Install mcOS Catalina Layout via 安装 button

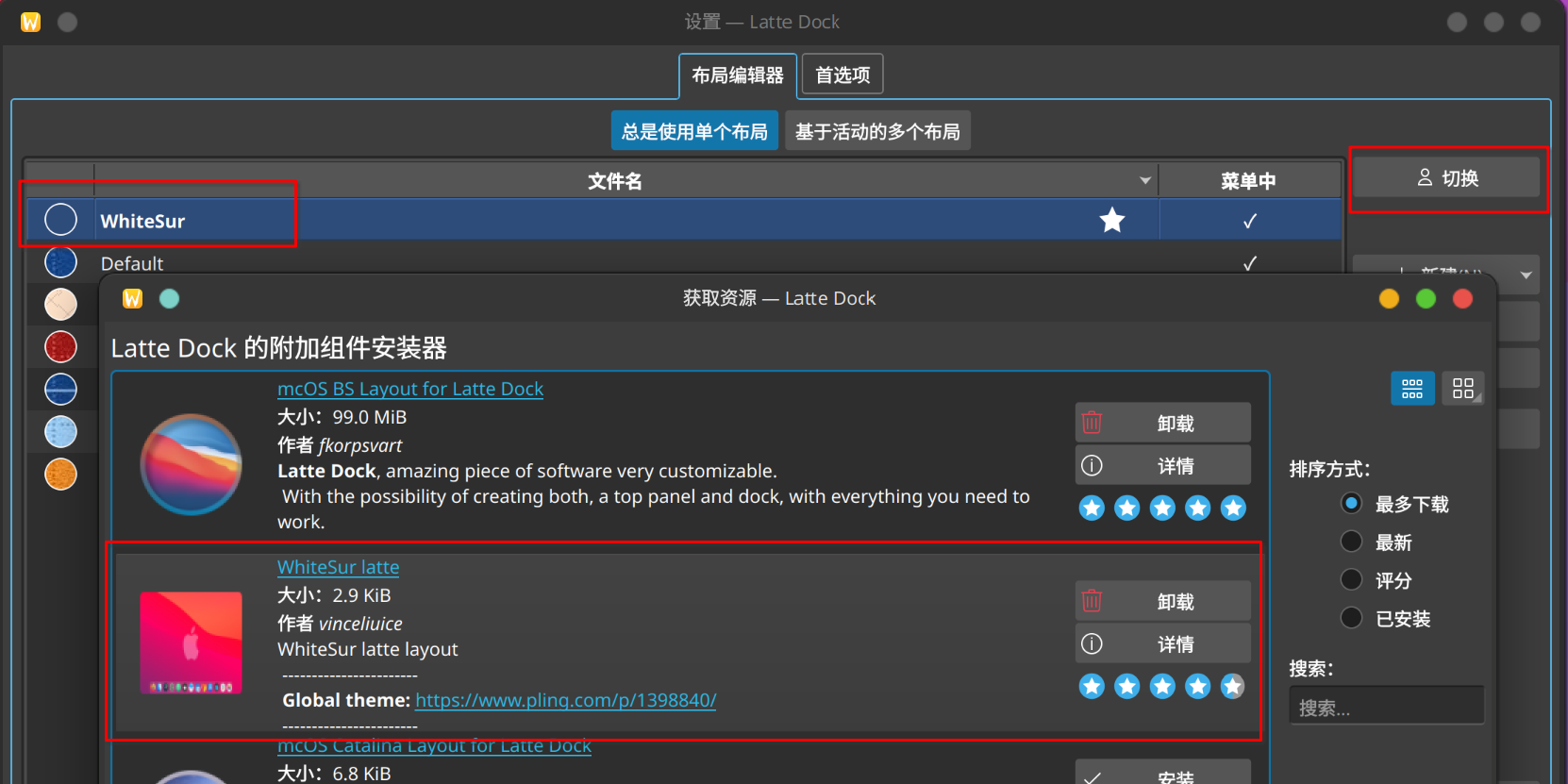pos(1163,774)
